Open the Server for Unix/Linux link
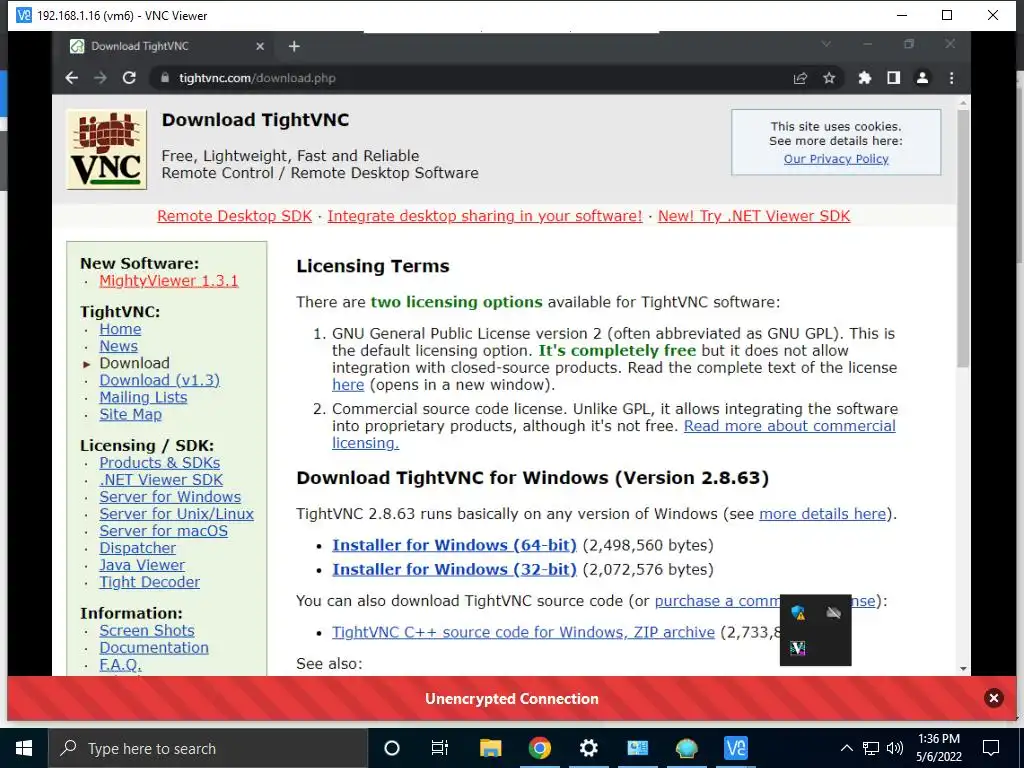Viewport: 1024px width, 768px height. 176,514
